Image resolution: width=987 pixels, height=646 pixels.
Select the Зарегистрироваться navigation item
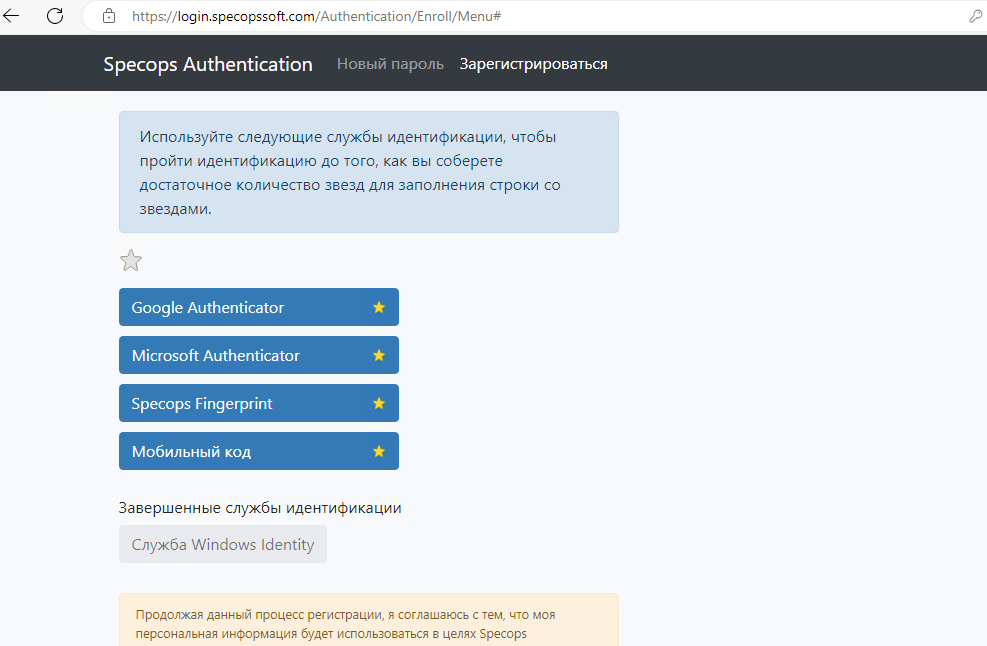[x=533, y=64]
